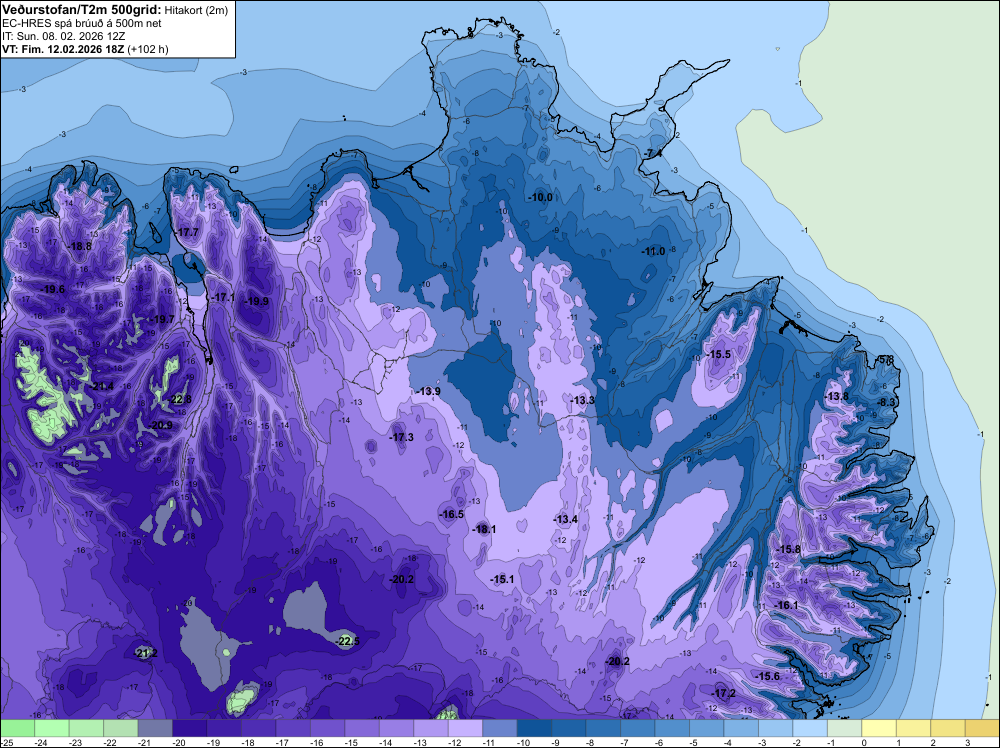Click the '(+102 h)' forecast offset
Viewport: 1000px width, 748px height.
point(148,49)
